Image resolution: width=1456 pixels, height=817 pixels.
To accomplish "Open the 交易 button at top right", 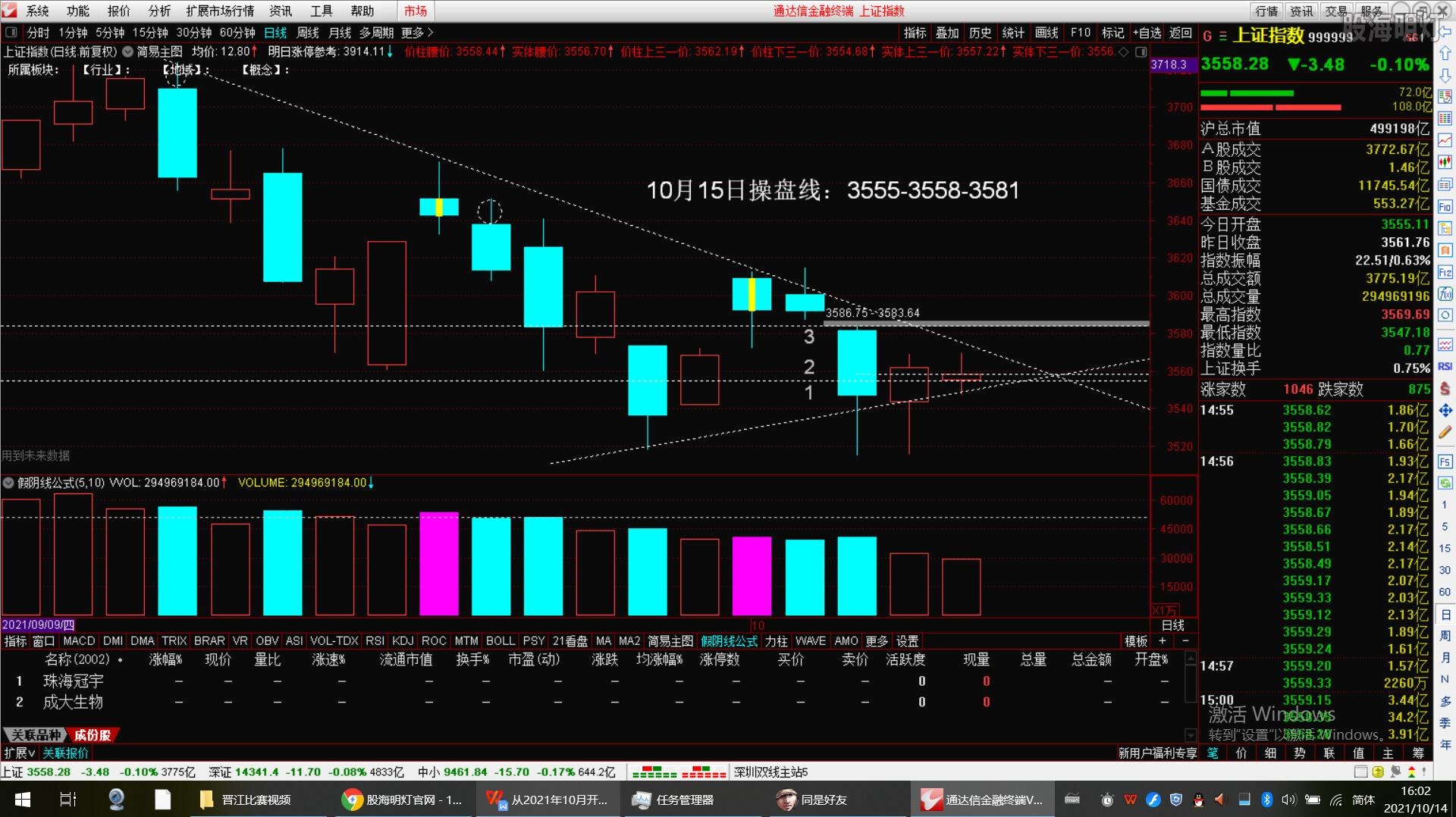I will pos(1336,11).
